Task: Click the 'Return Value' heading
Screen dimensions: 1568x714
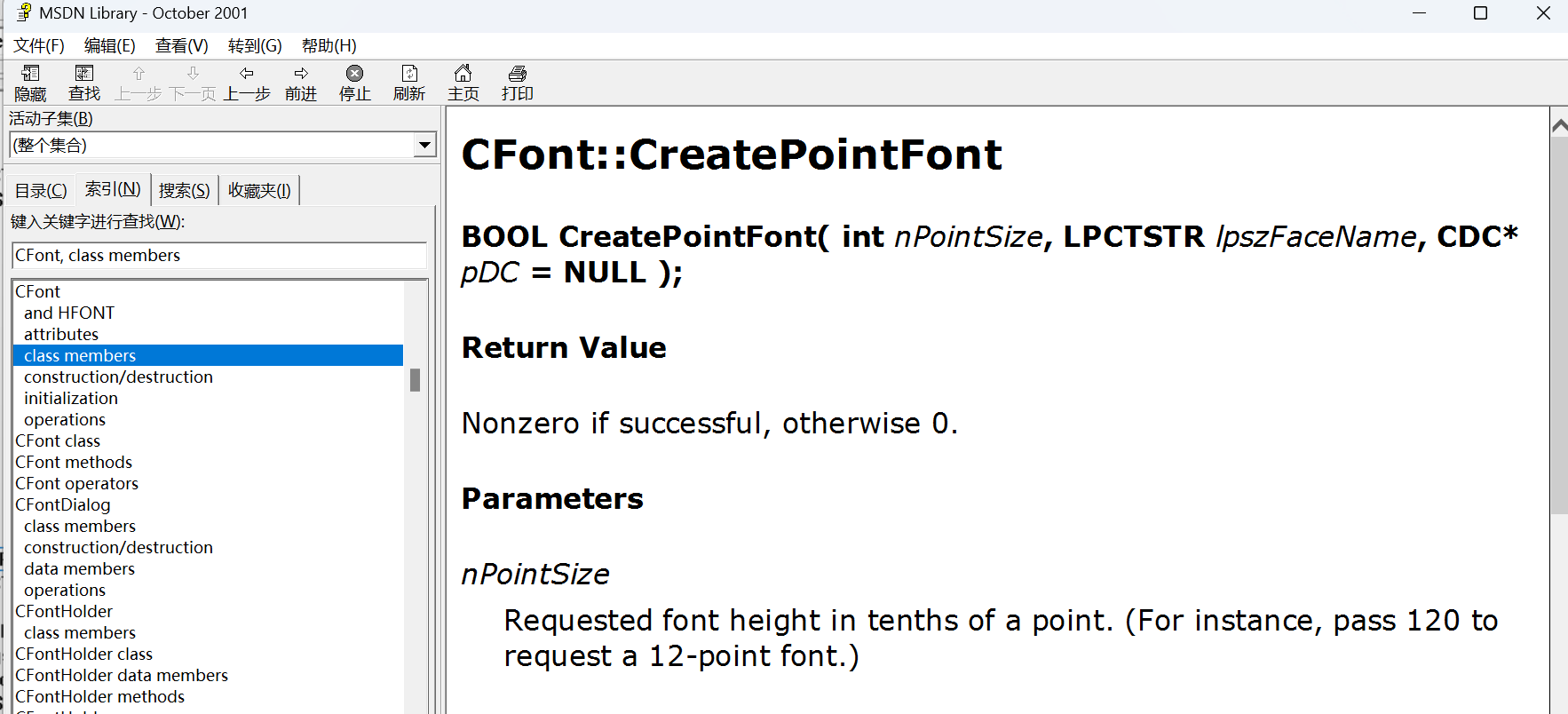Action: pyautogui.click(x=564, y=347)
